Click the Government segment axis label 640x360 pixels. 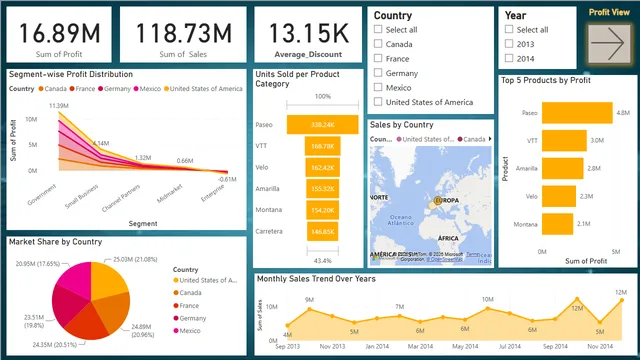(x=42, y=195)
